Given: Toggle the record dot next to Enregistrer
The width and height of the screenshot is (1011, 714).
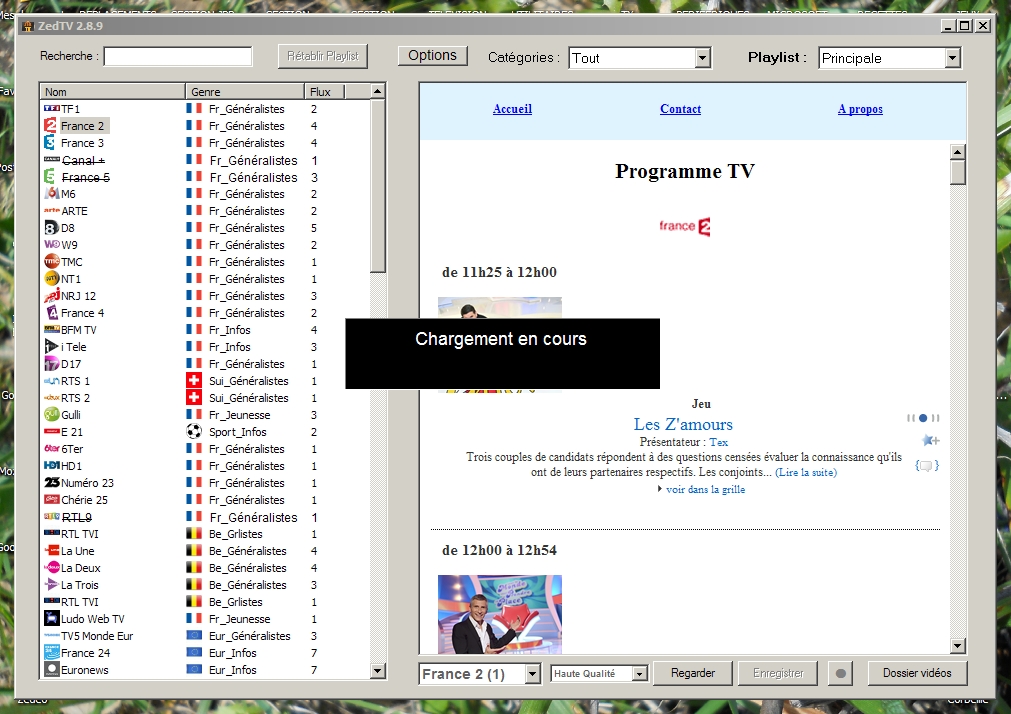Looking at the screenshot, I should [x=840, y=673].
